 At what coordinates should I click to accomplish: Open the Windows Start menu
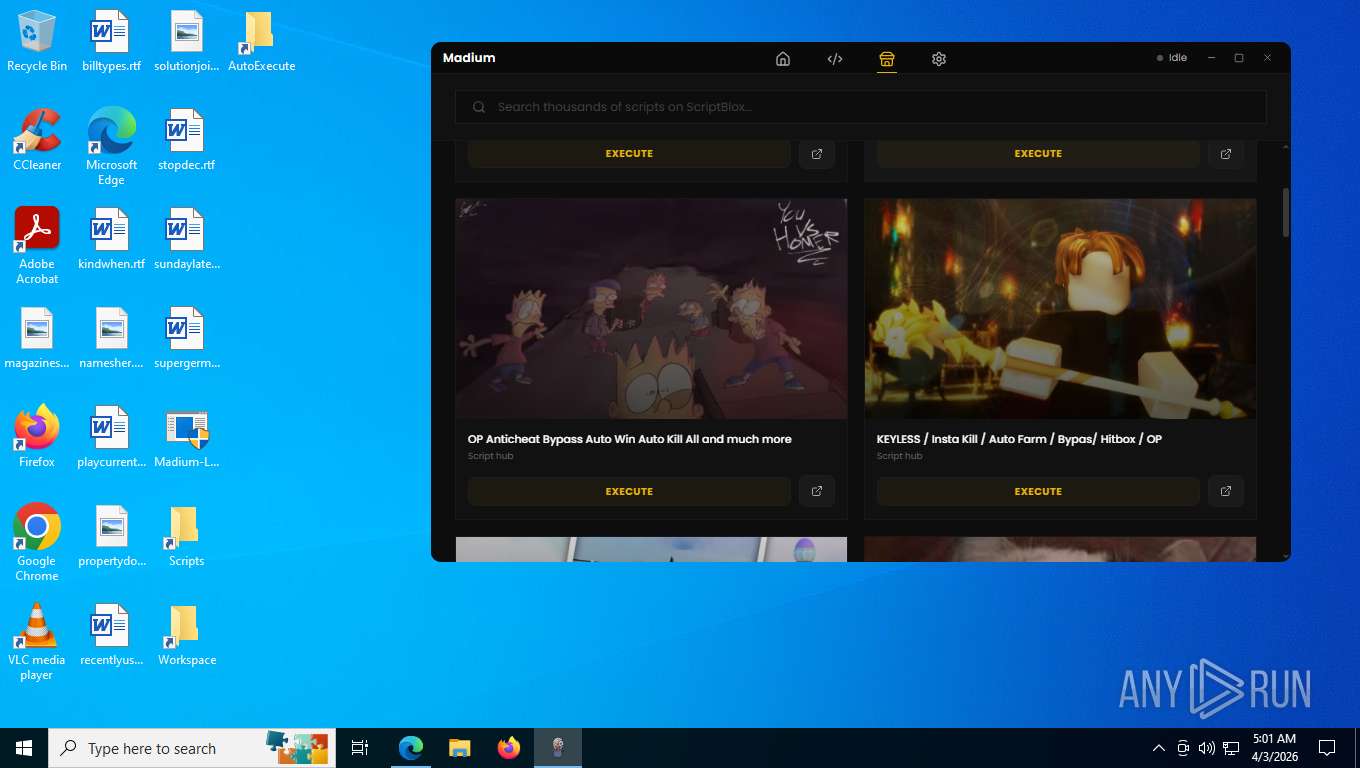(24, 748)
